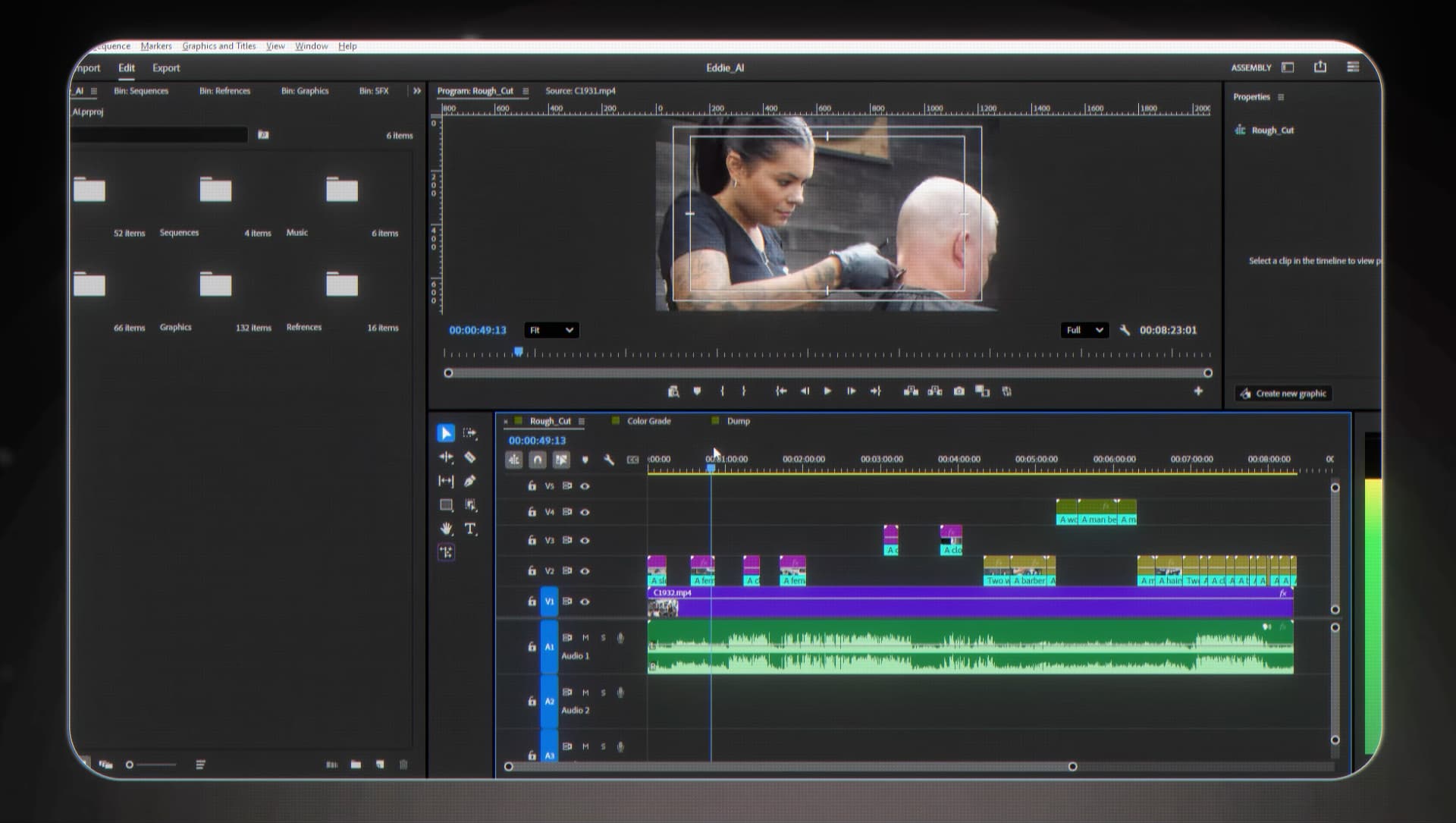1456x823 pixels.
Task: Select the Razor tool in the timeline toolbar
Action: (x=470, y=457)
